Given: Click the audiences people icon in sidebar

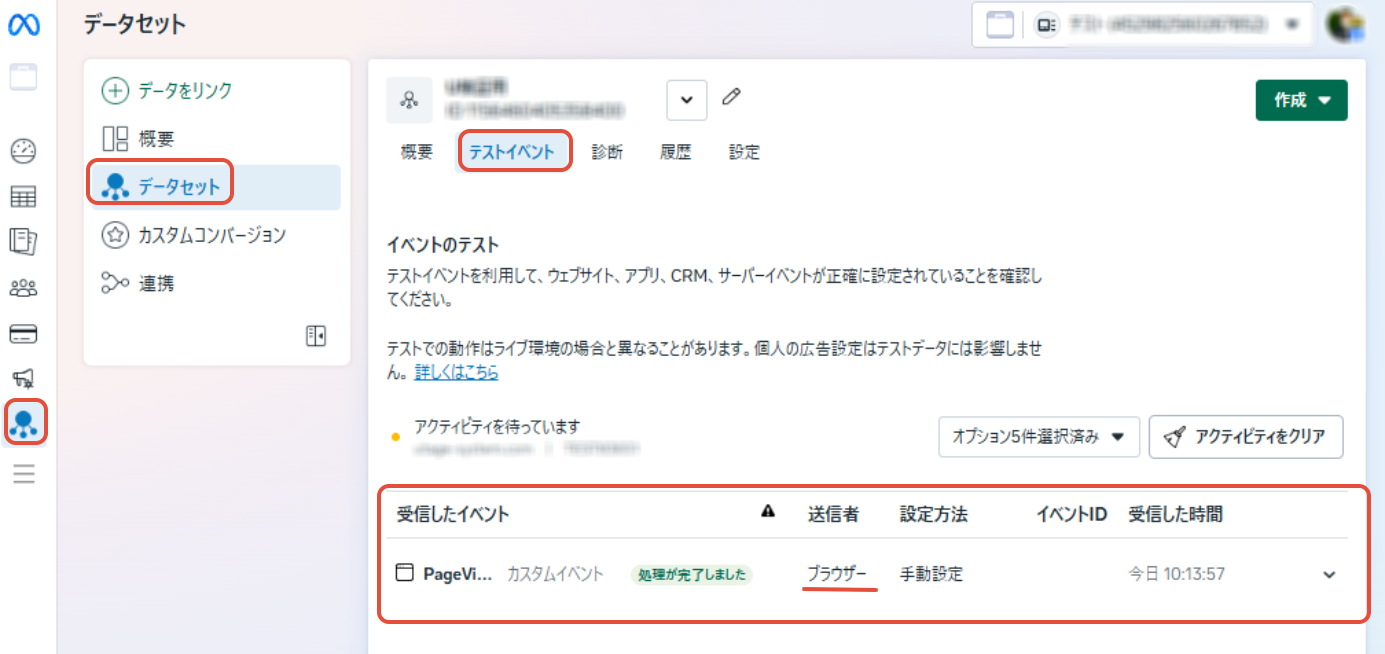Looking at the screenshot, I should point(23,288).
